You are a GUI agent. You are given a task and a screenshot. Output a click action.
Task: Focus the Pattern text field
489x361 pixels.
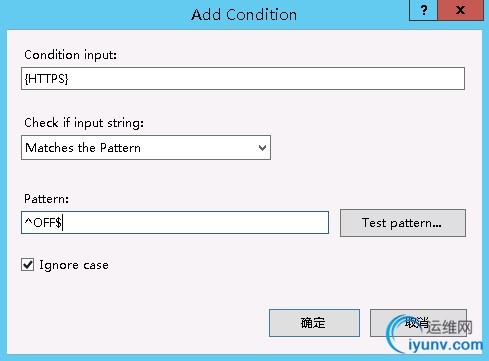(175, 222)
